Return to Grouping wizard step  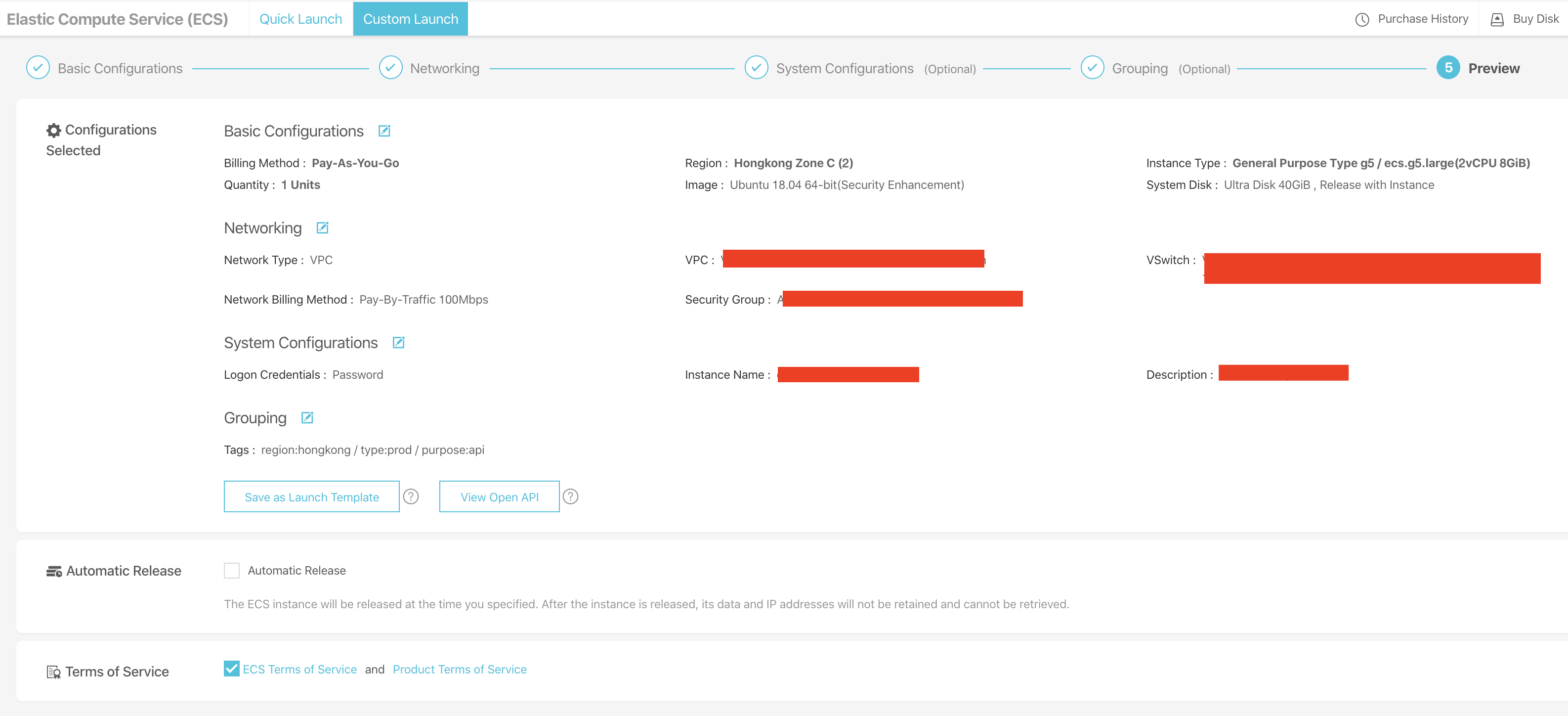click(x=1140, y=68)
